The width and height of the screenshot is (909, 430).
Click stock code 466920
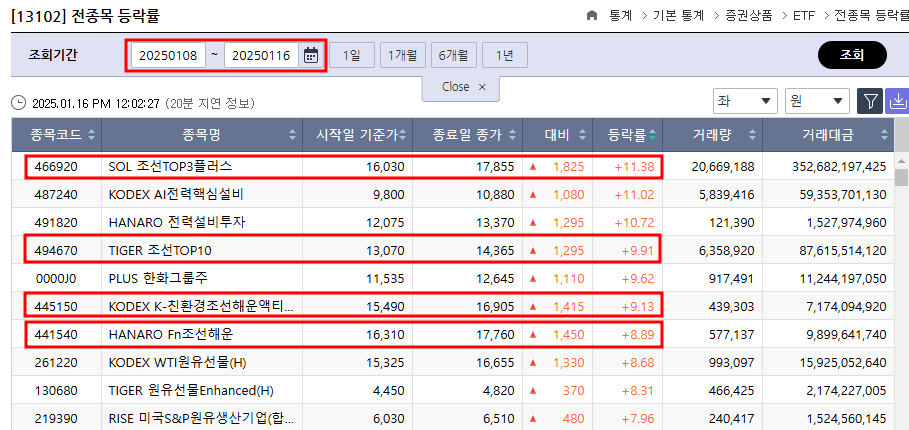click(56, 167)
